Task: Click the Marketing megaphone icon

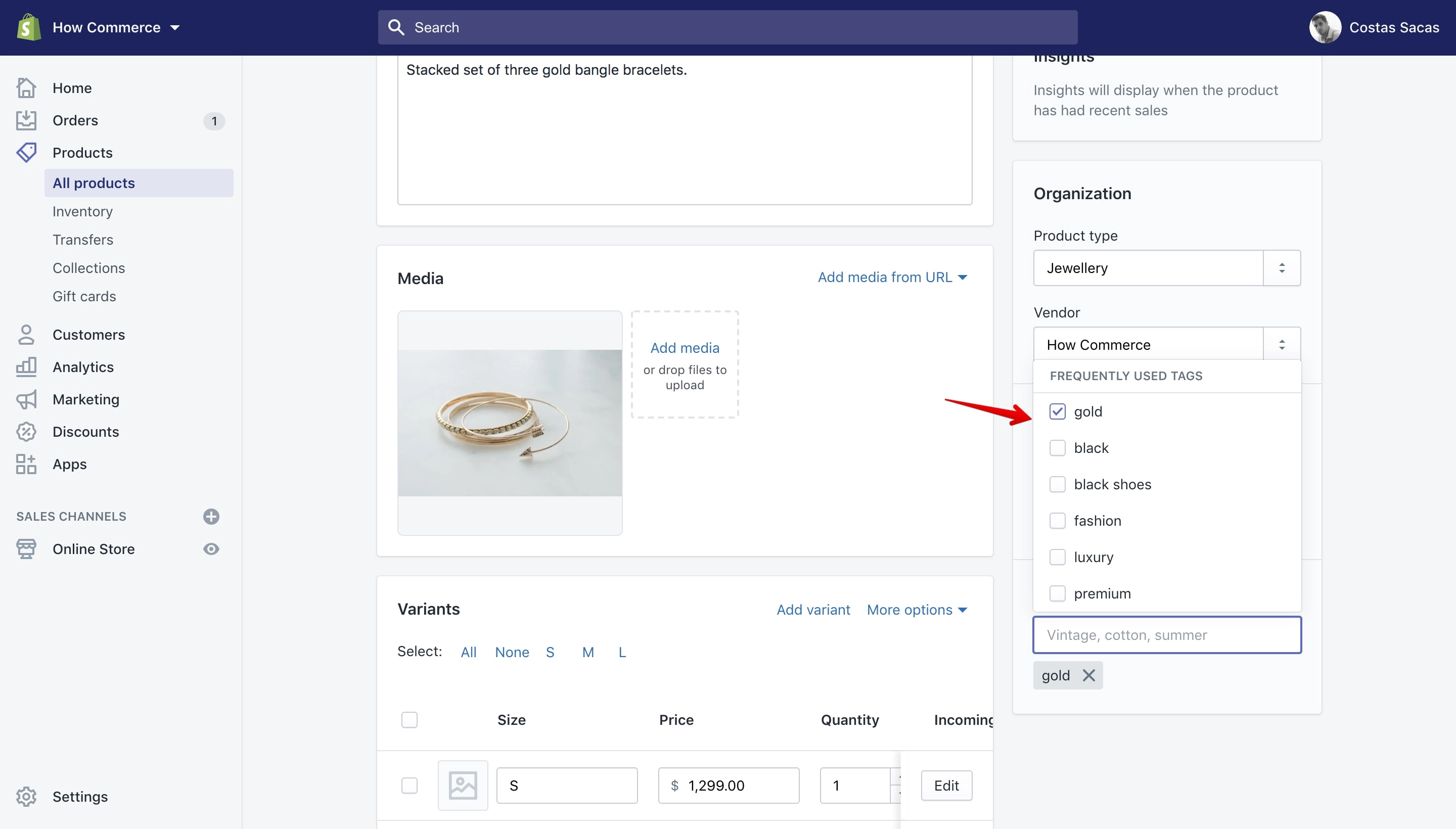Action: tap(26, 400)
